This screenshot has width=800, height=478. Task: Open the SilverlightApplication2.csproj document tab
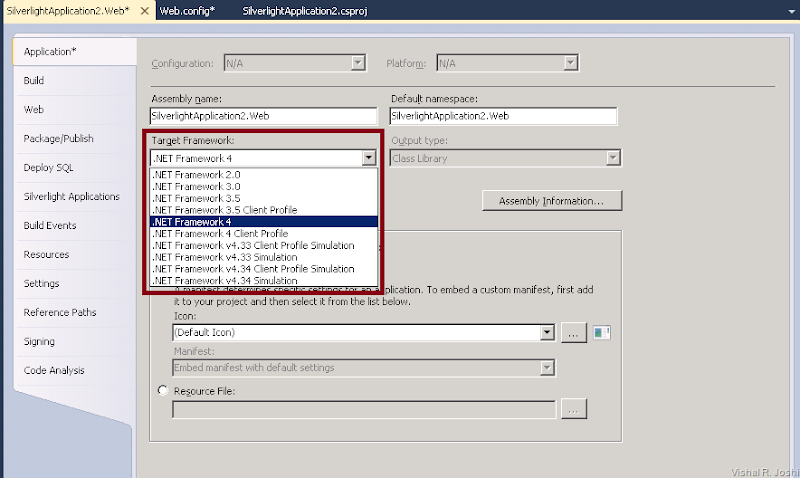click(305, 11)
